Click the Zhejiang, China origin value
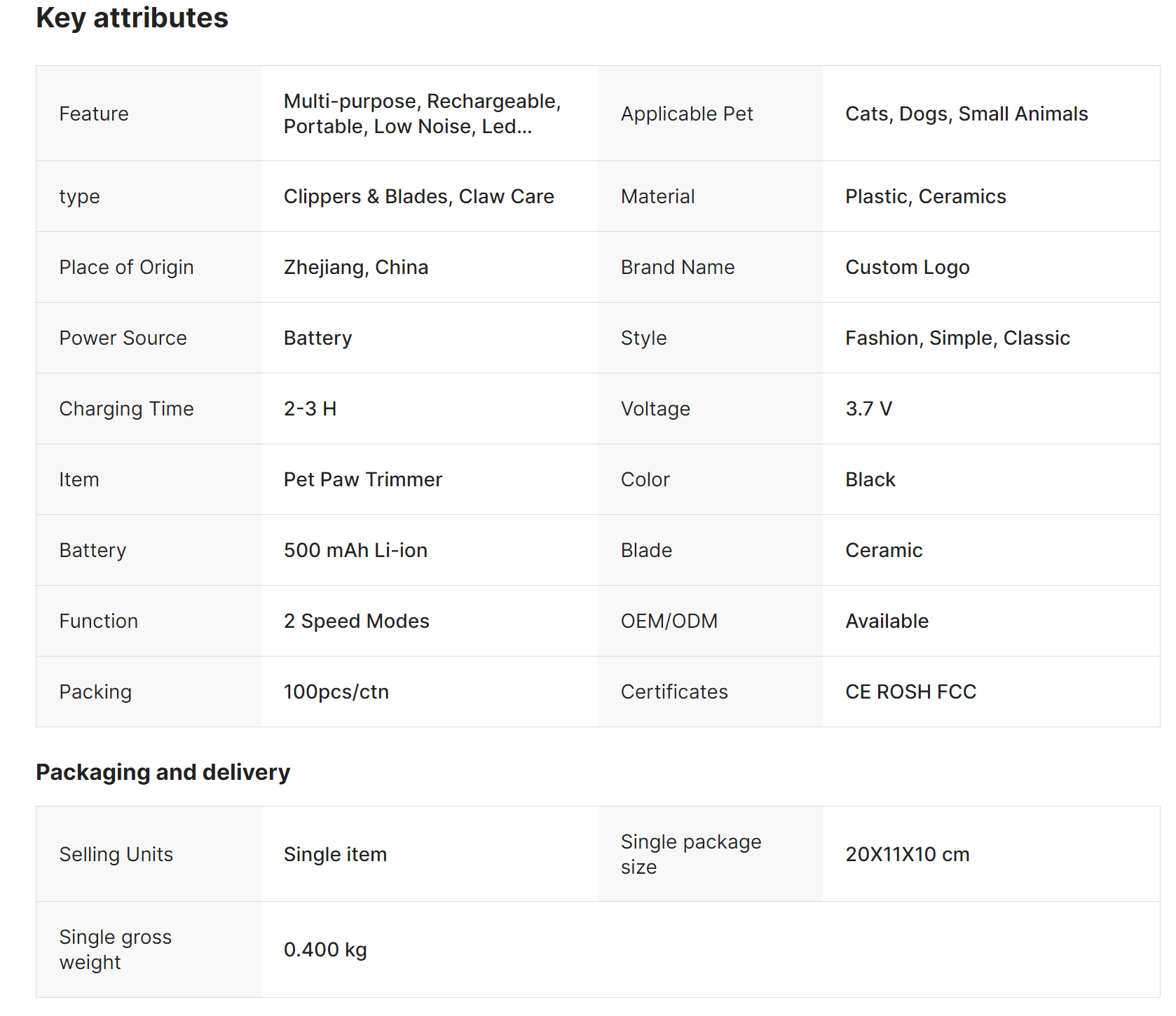Image resolution: width=1176 pixels, height=1016 pixels. (355, 267)
